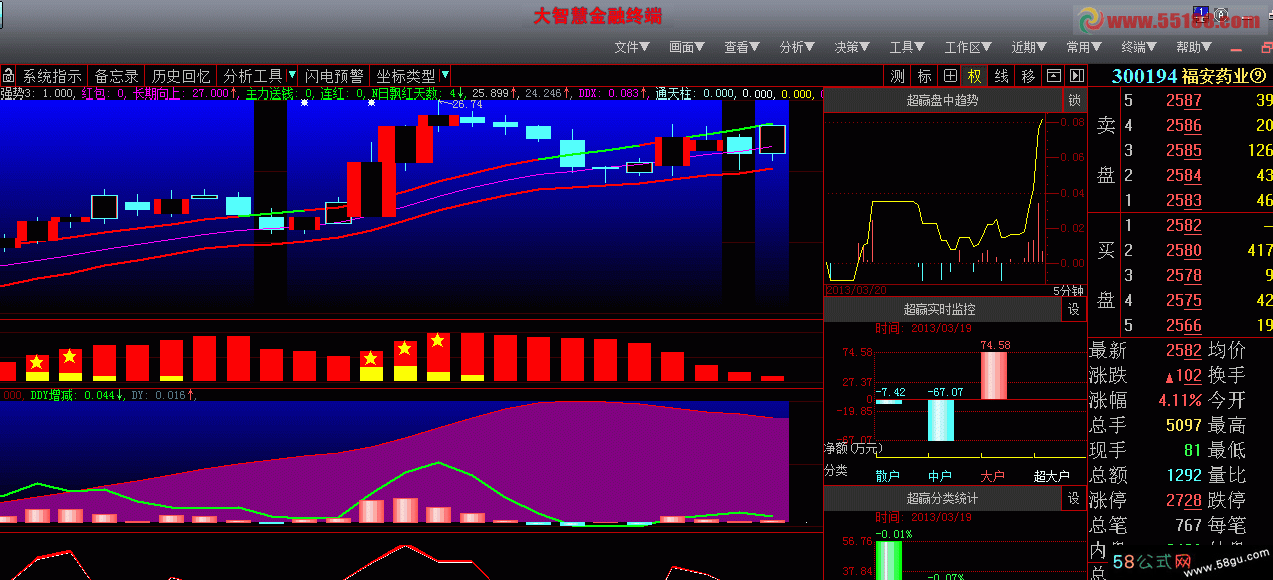Expand the 帮助 dropdown menu

point(1194,47)
